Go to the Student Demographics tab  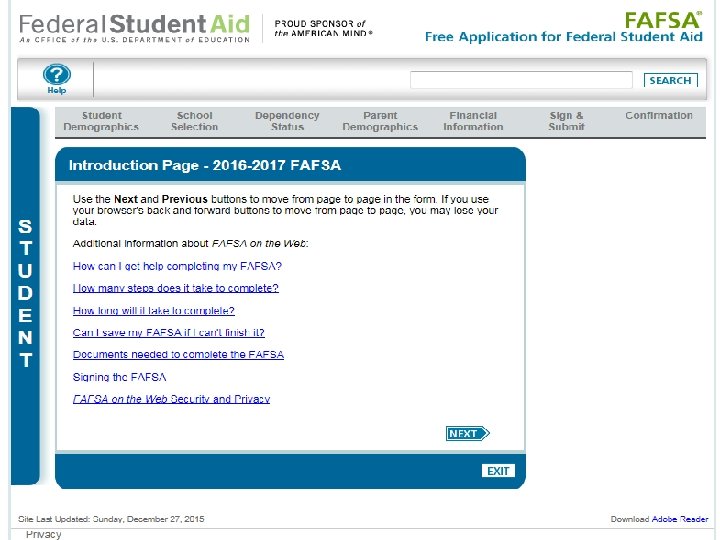[x=101, y=121]
